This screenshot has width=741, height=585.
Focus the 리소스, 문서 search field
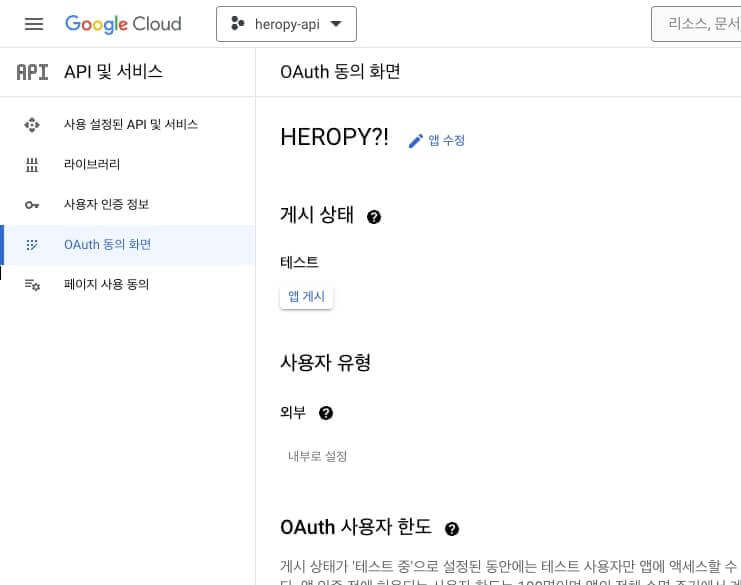[x=696, y=24]
